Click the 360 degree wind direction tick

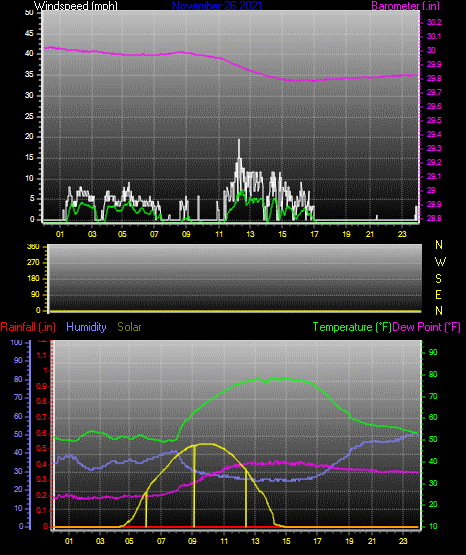[33, 246]
